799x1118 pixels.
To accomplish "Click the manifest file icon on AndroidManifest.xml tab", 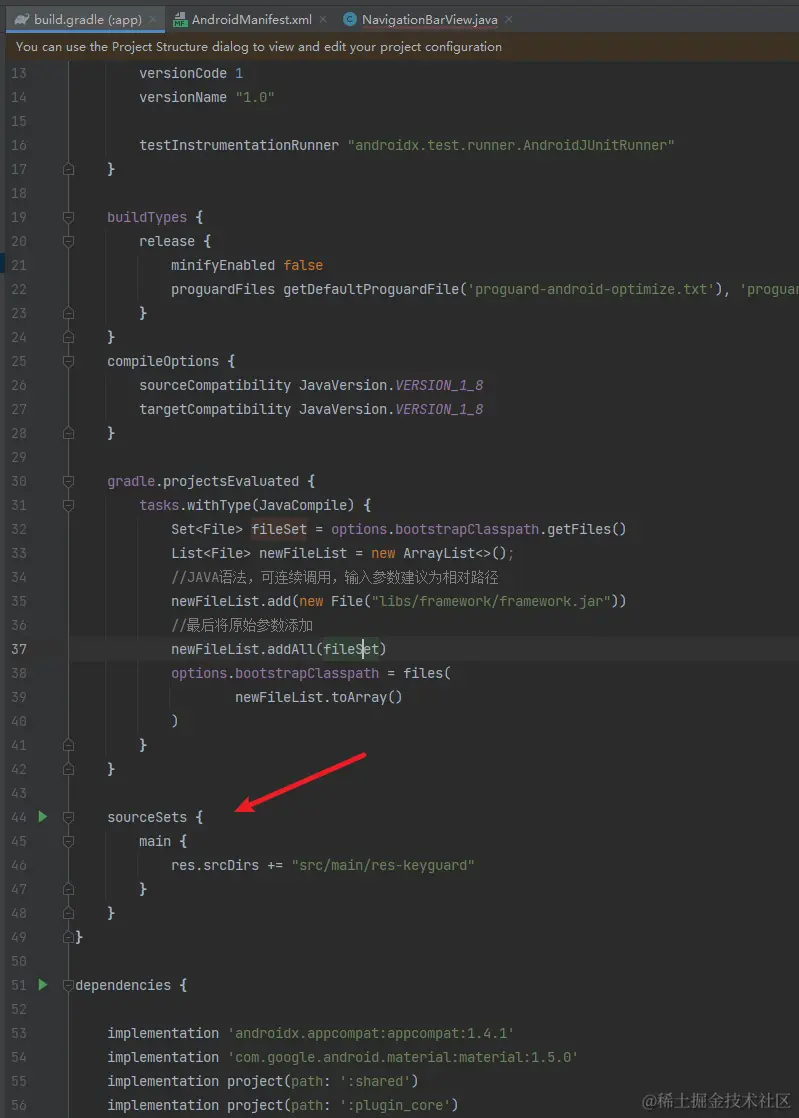I will pos(180,19).
